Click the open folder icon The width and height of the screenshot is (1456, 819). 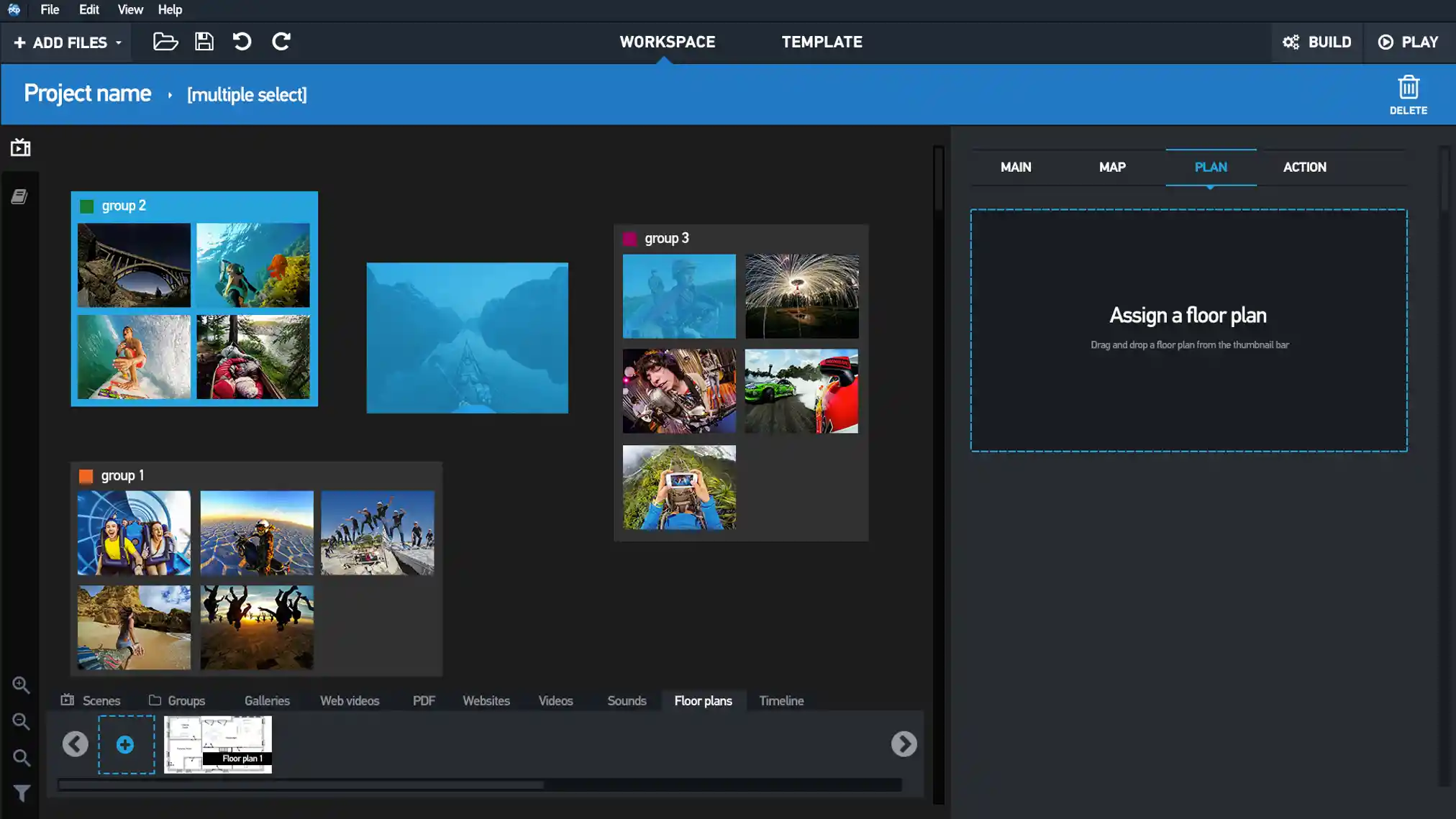[x=165, y=42]
